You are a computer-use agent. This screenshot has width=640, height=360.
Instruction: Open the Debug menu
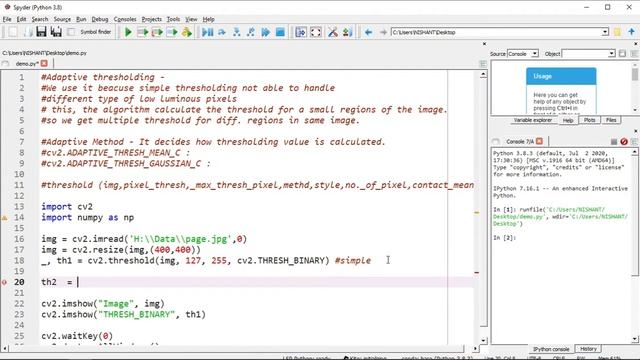click(100, 19)
